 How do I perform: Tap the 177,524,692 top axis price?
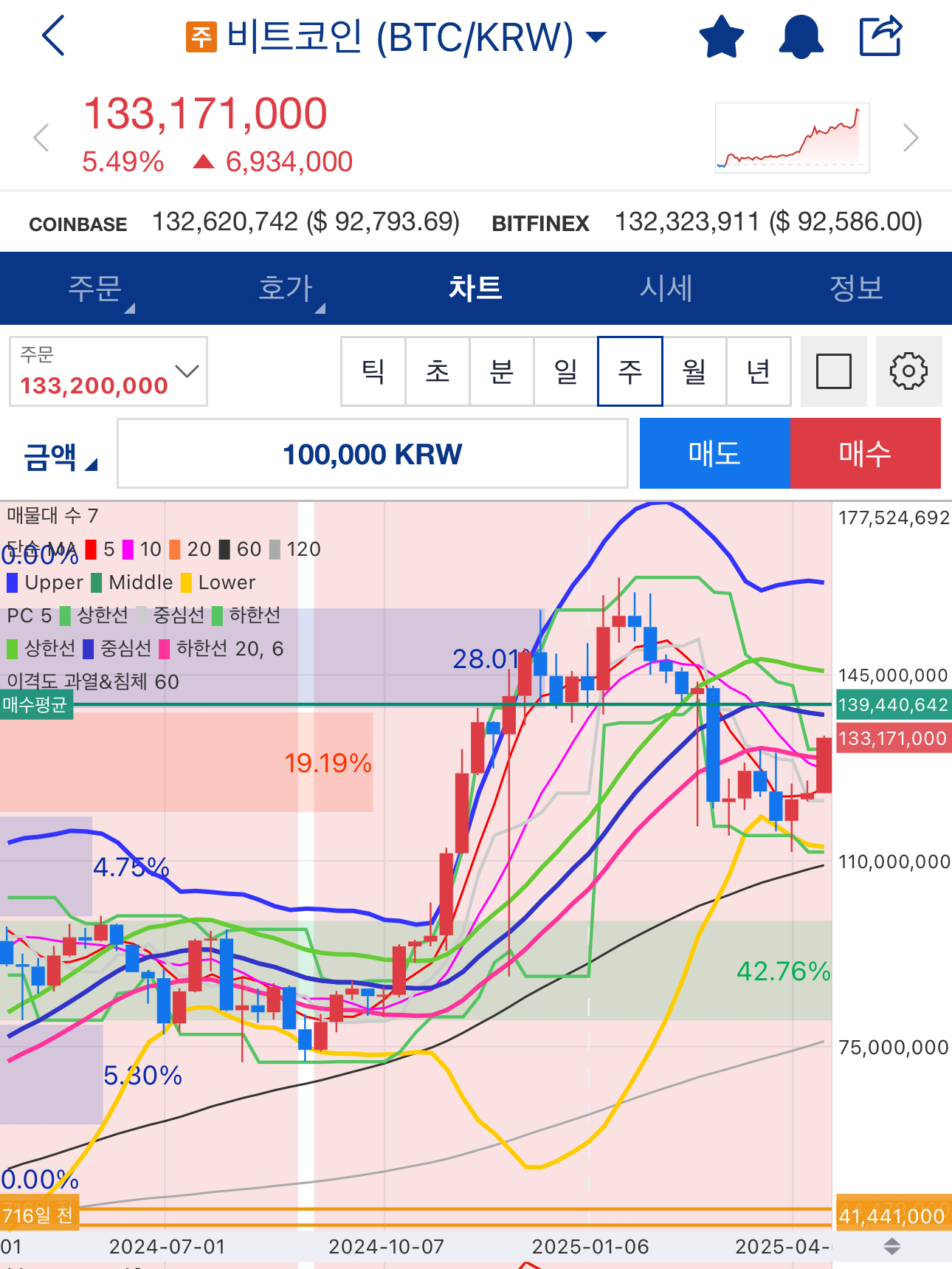click(x=894, y=517)
